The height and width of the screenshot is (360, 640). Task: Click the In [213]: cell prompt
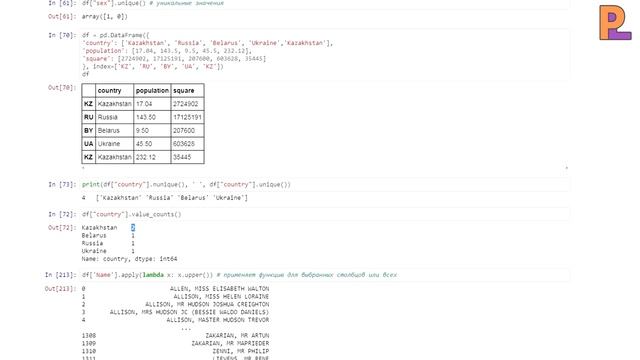(x=60, y=275)
